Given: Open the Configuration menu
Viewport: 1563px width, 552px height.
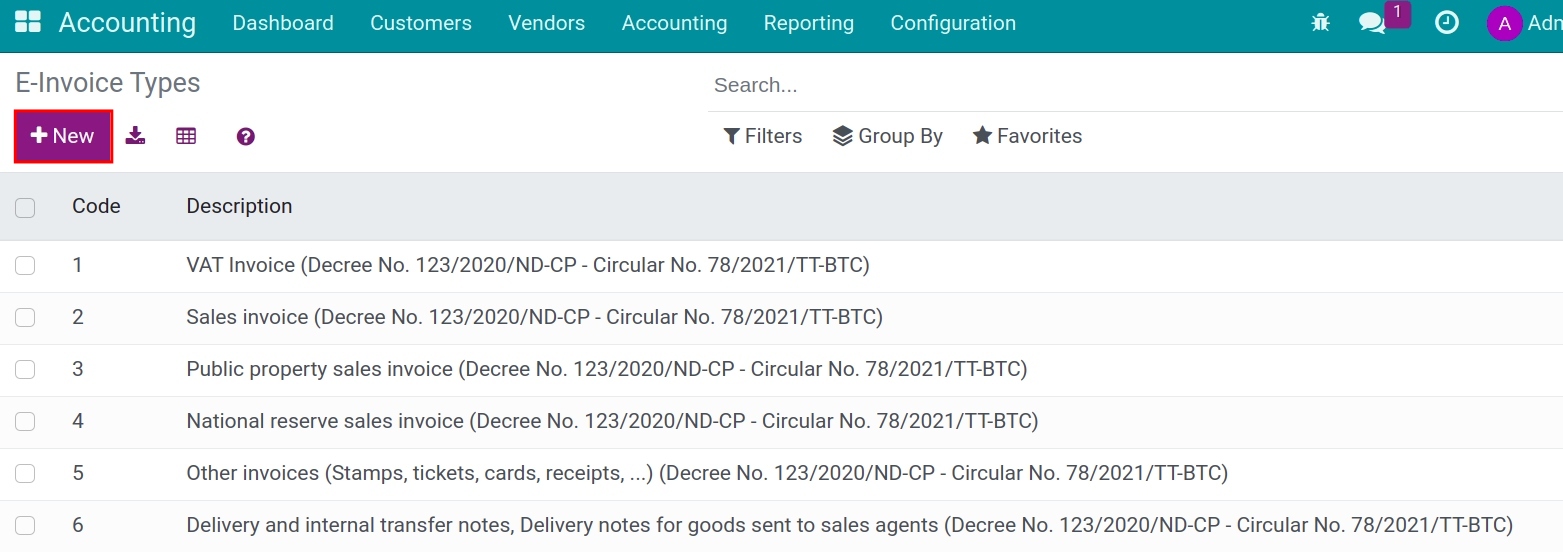Looking at the screenshot, I should [x=953, y=23].
